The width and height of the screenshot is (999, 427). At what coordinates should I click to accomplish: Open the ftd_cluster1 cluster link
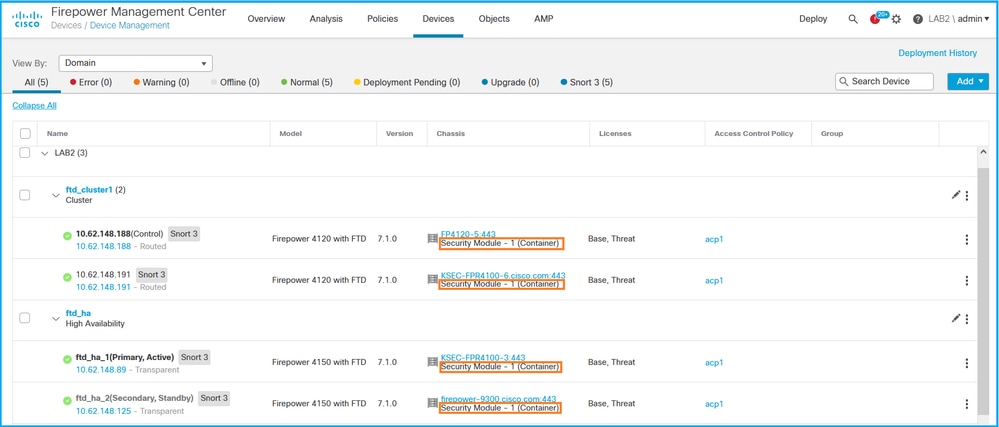[89, 190]
